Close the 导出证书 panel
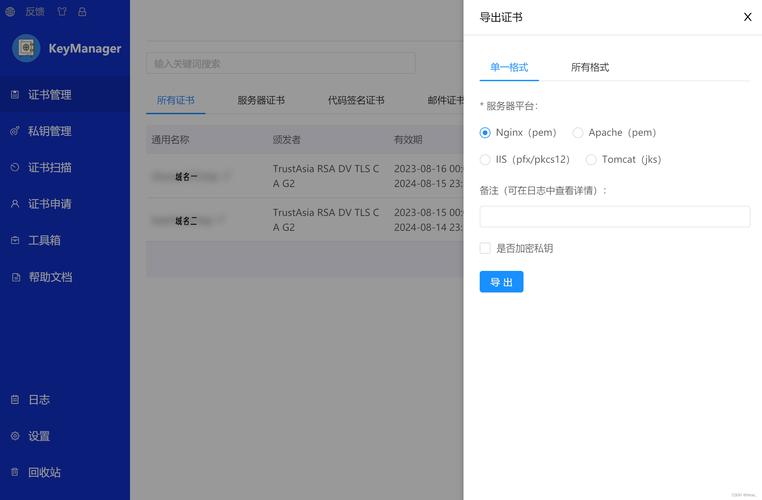Screen dimensions: 762x500 pos(747,17)
